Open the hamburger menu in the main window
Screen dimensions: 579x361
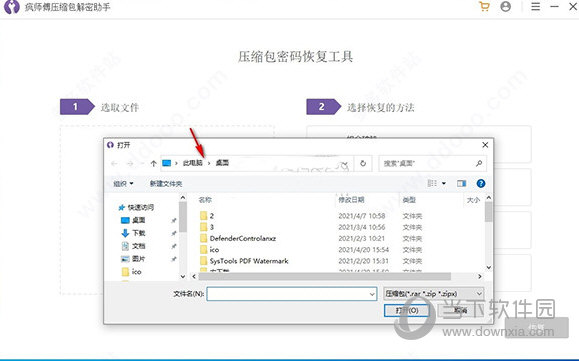[x=535, y=7]
